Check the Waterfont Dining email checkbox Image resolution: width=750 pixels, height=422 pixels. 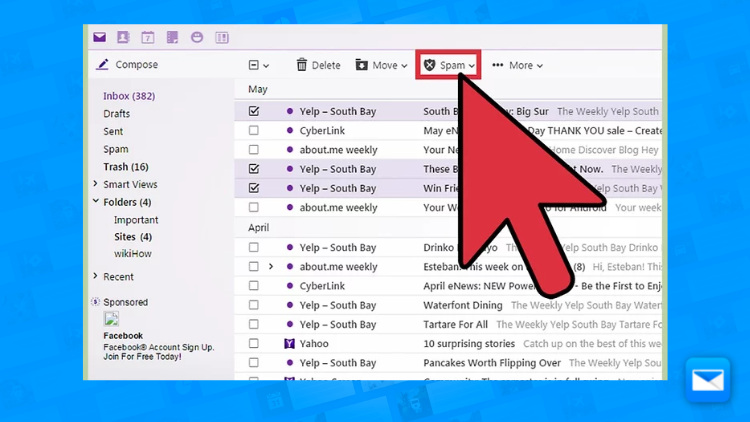click(x=254, y=305)
